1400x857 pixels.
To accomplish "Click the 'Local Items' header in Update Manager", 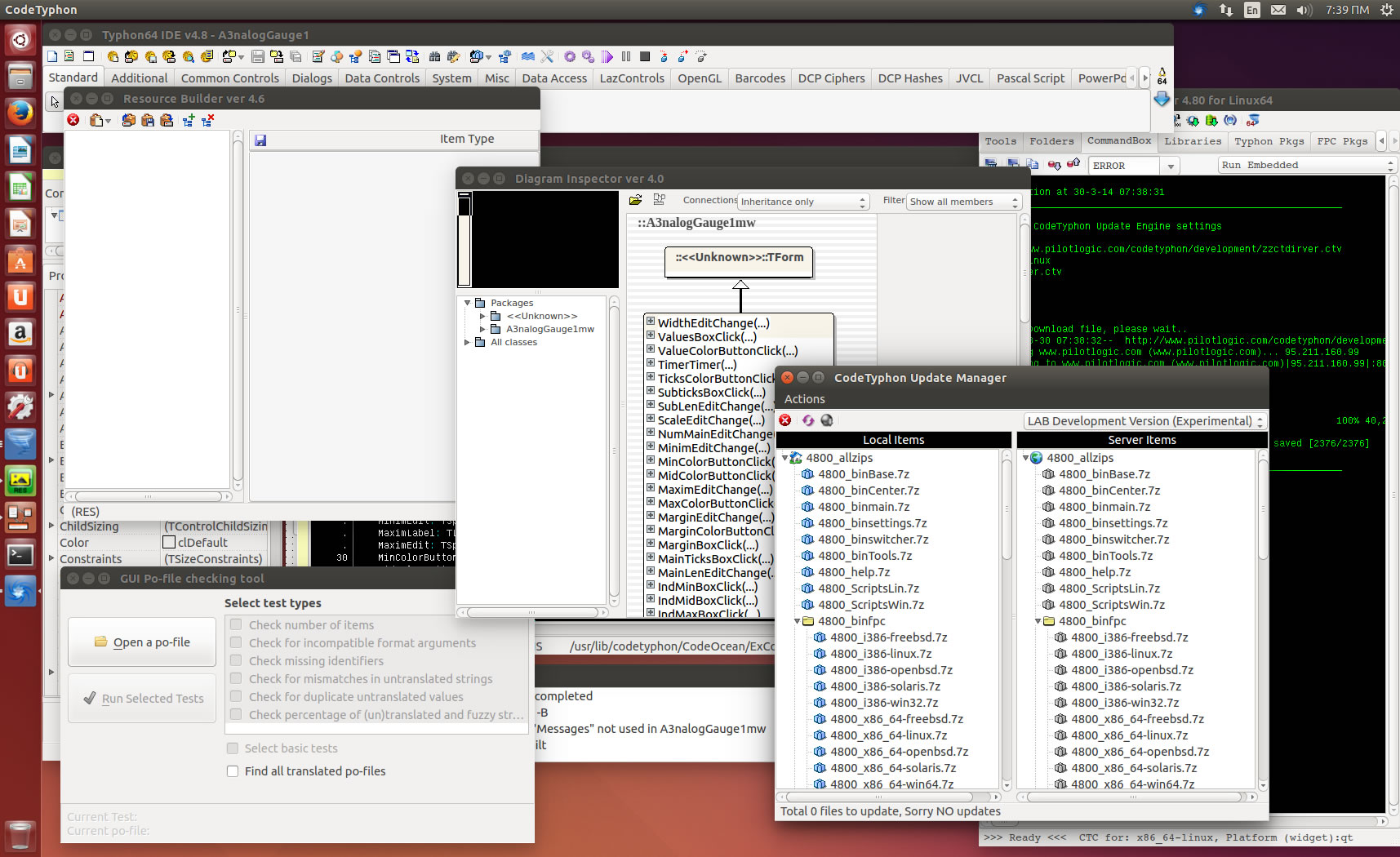I will pyautogui.click(x=893, y=440).
